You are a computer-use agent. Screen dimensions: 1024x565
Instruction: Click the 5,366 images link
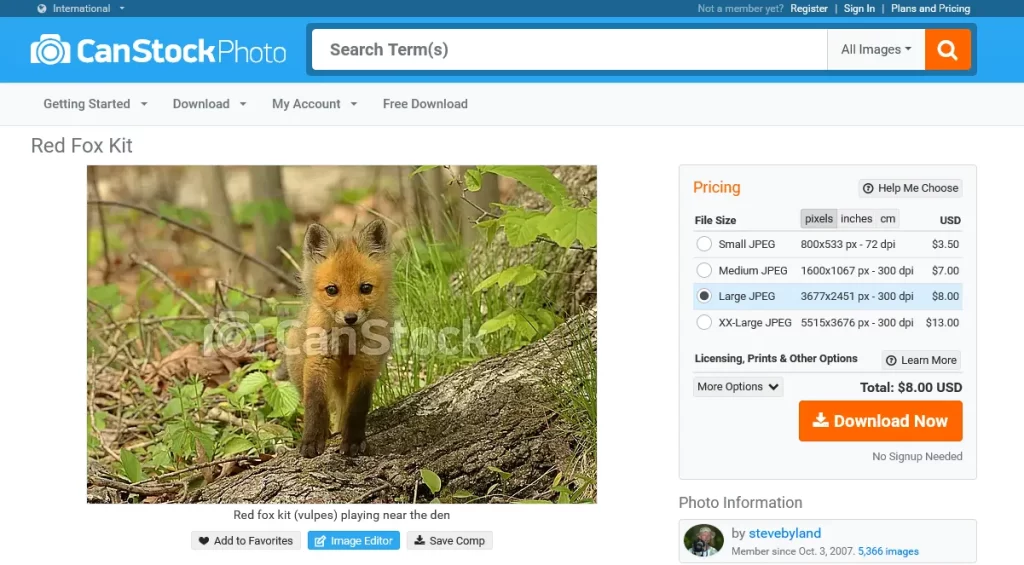888,551
